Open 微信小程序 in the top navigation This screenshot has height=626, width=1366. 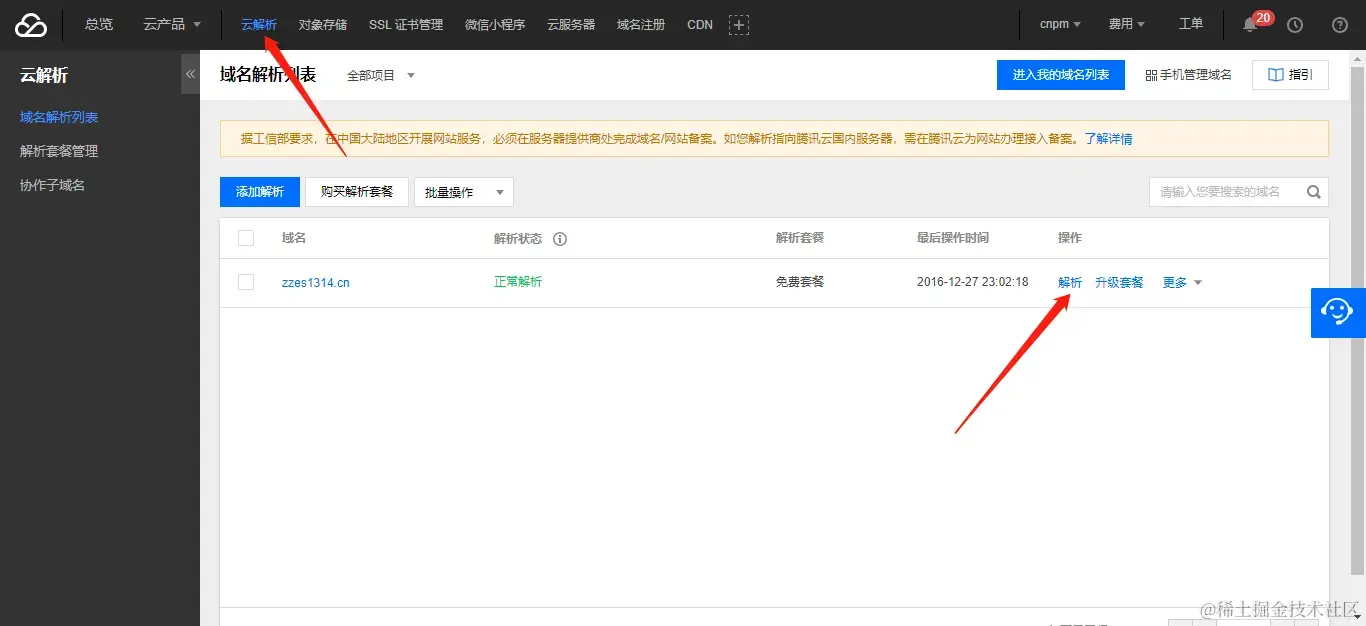click(x=495, y=24)
